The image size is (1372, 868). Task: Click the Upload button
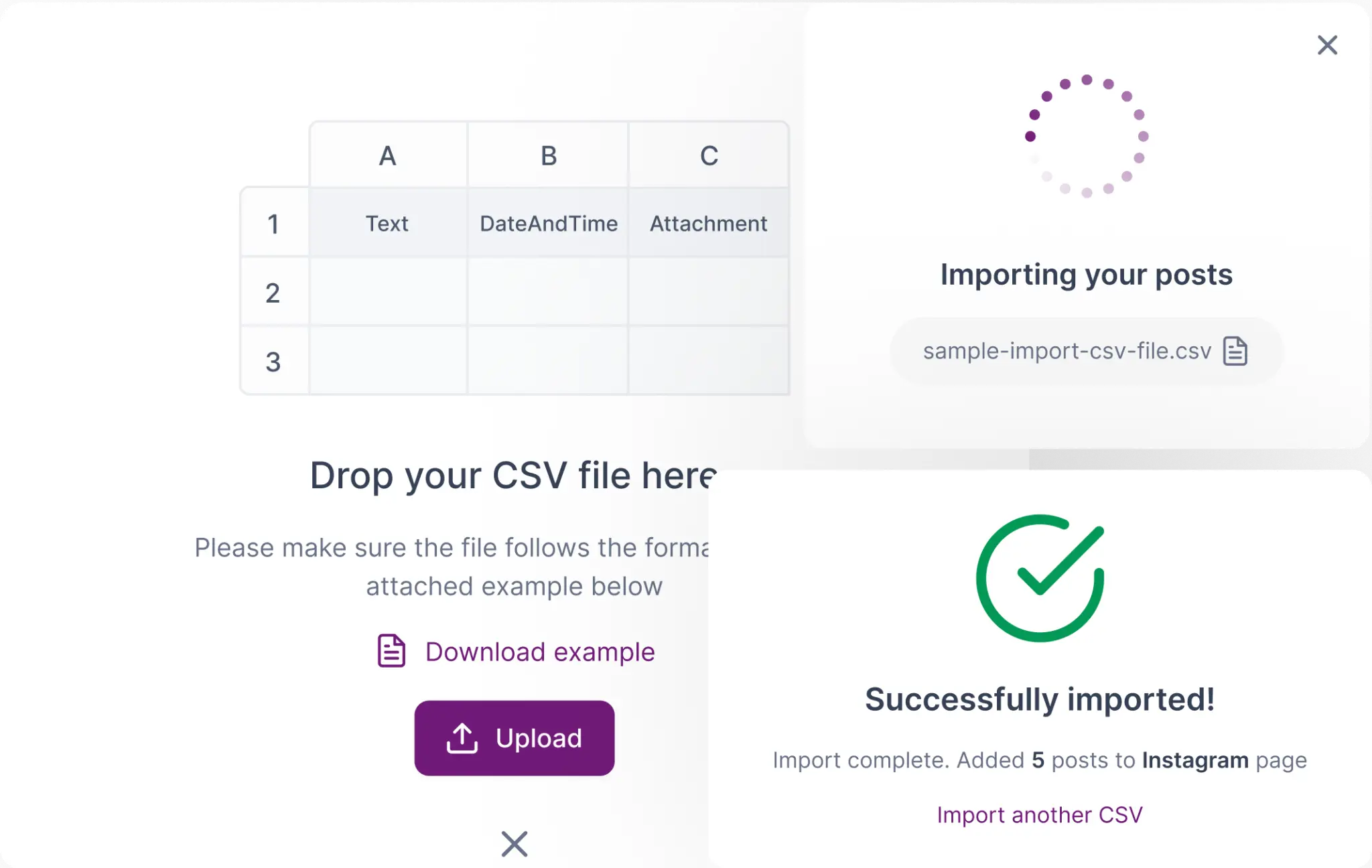coord(514,738)
